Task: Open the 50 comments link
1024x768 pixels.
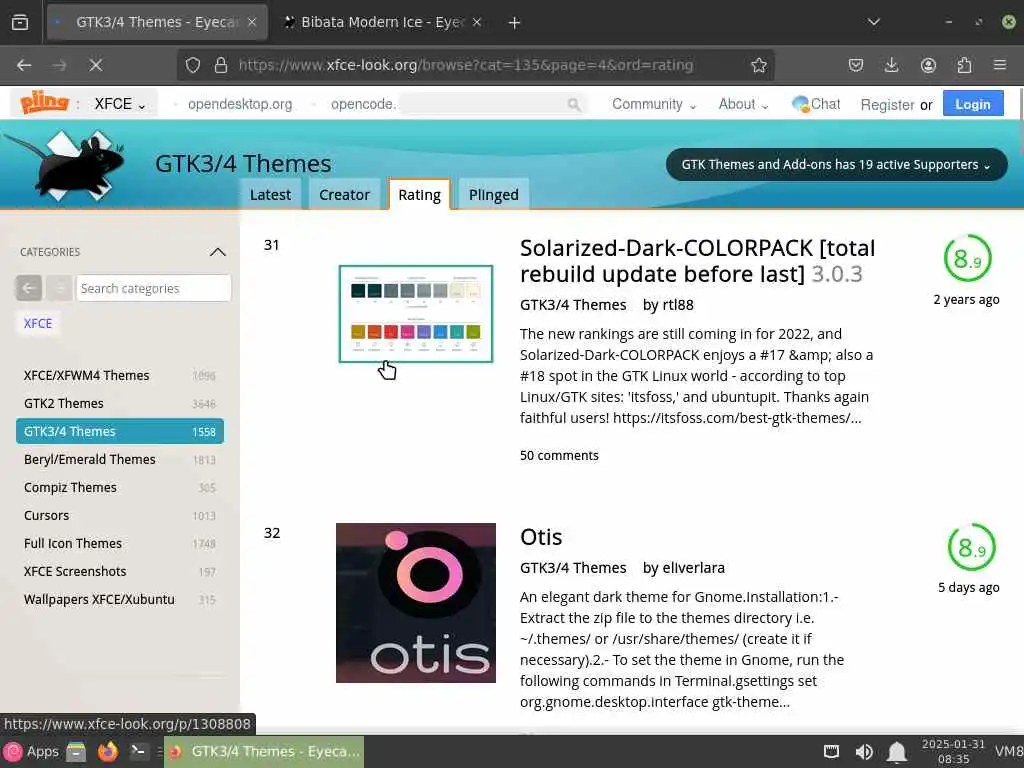Action: [559, 456]
